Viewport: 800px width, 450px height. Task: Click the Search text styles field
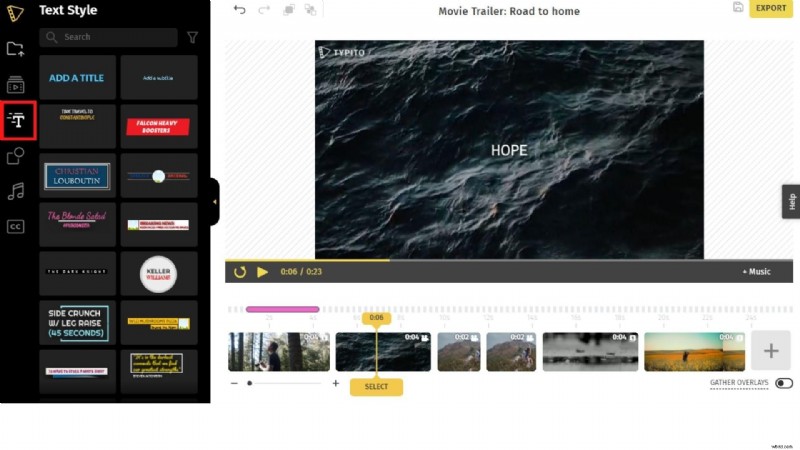109,37
